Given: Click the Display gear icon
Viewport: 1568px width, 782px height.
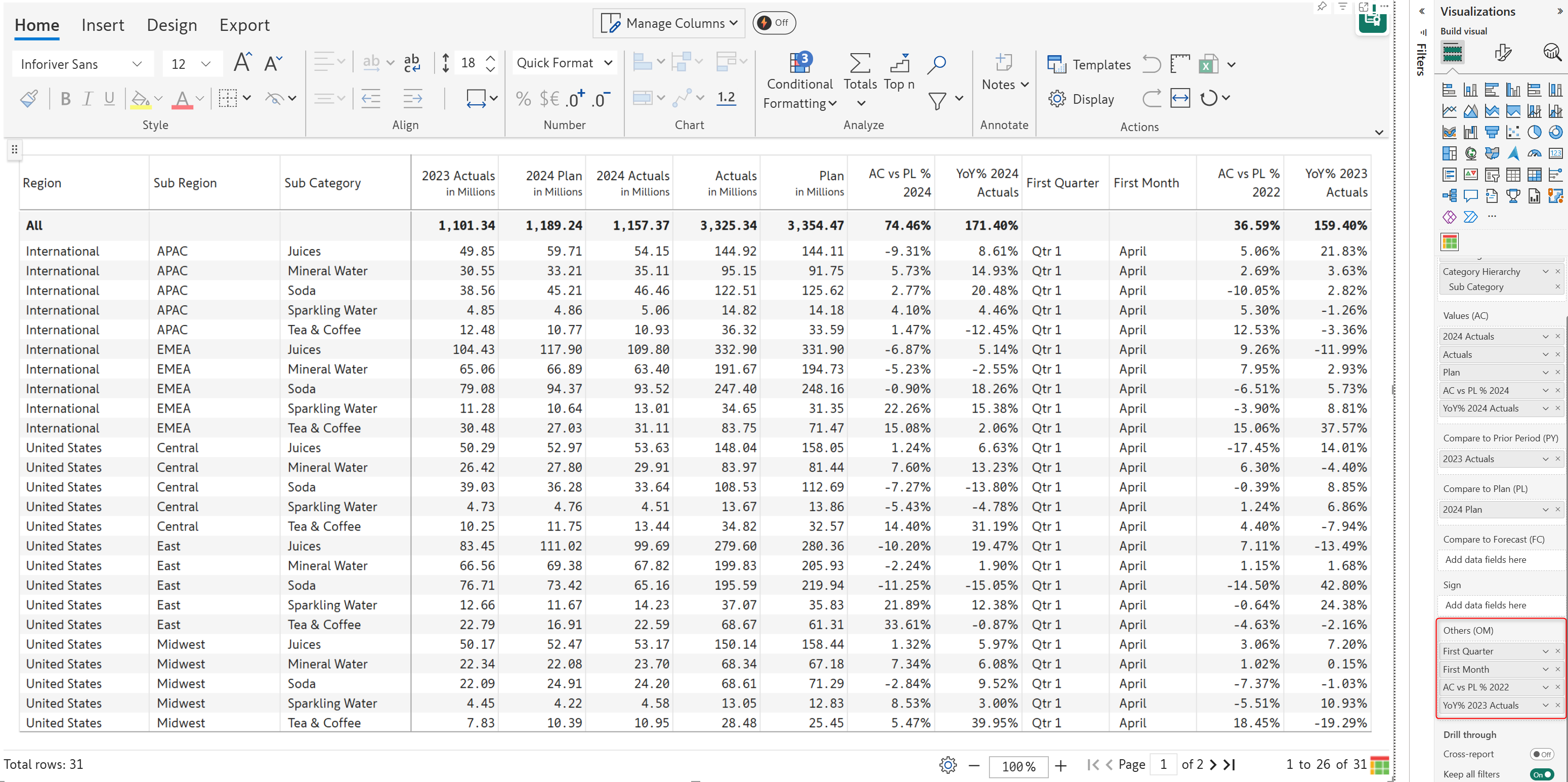Looking at the screenshot, I should pos(1056,99).
